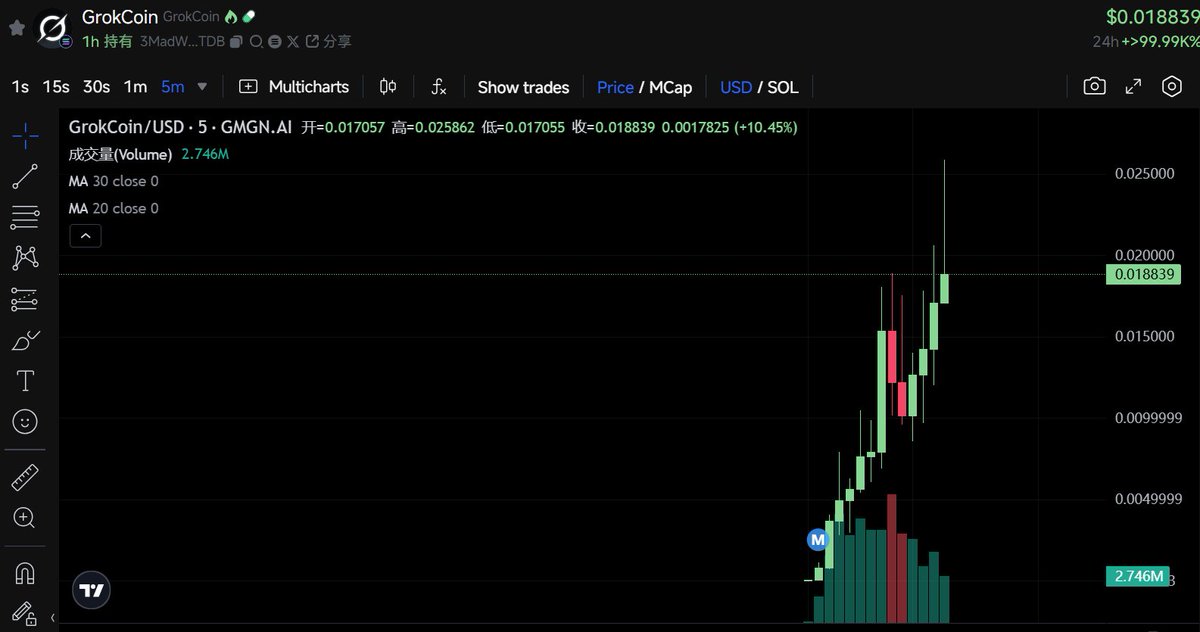Select the trend line drawing tool
Image resolution: width=1200 pixels, height=632 pixels.
[25, 177]
